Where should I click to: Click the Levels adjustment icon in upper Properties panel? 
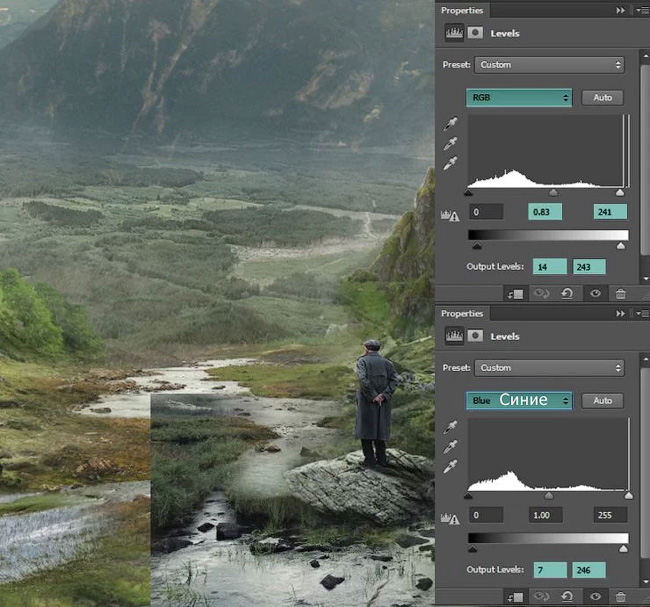pyautogui.click(x=454, y=33)
